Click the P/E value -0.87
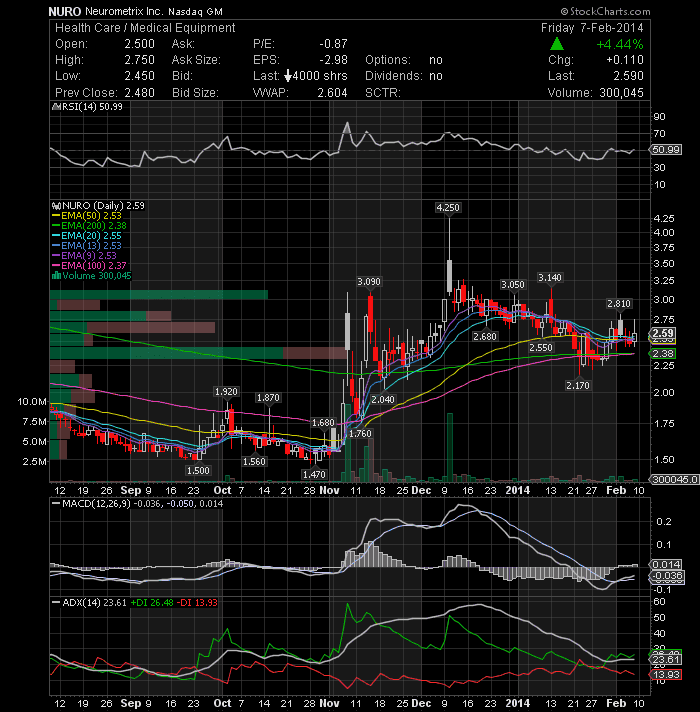700x712 pixels. [333, 44]
